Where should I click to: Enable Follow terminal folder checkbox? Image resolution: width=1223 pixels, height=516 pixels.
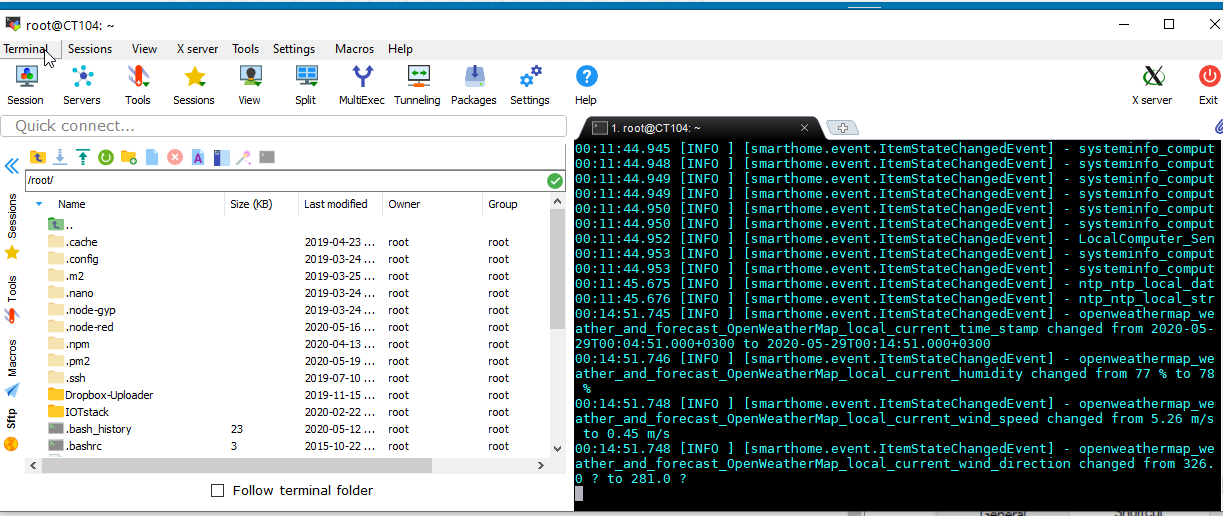point(218,490)
